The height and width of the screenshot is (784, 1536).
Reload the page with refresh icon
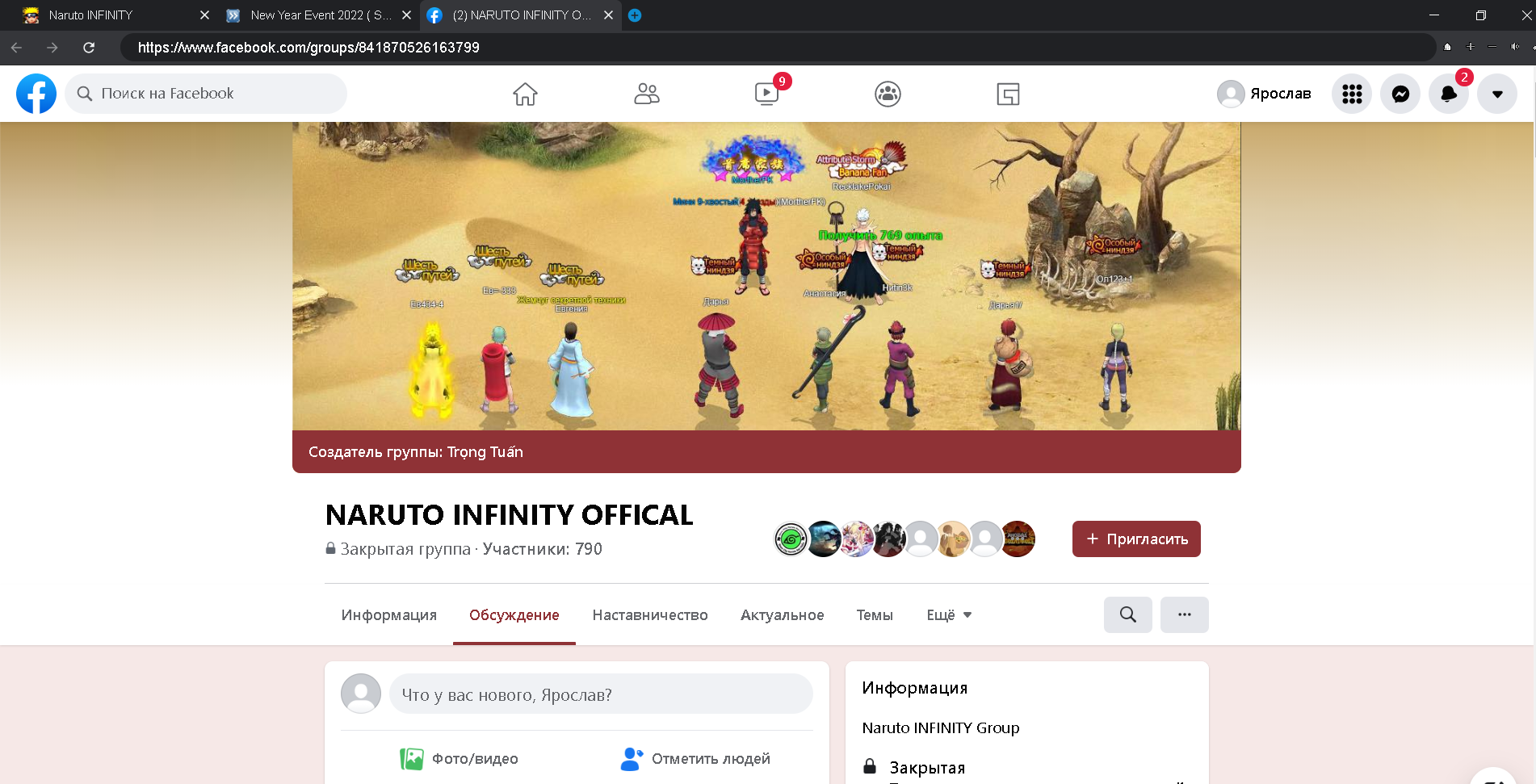[89, 48]
